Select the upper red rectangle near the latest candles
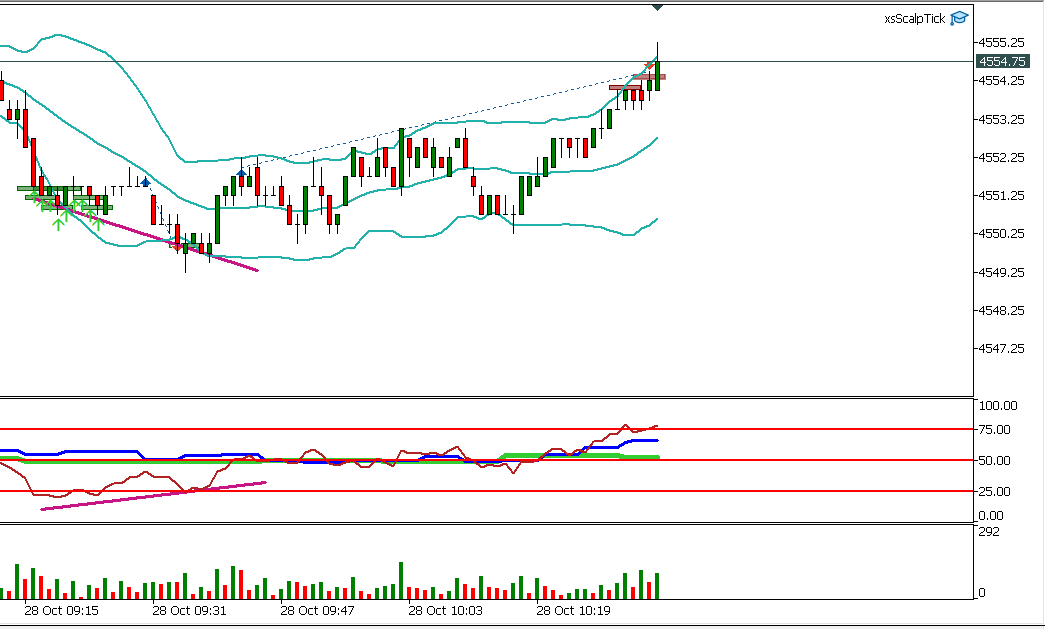This screenshot has width=1045, height=629. point(649,77)
